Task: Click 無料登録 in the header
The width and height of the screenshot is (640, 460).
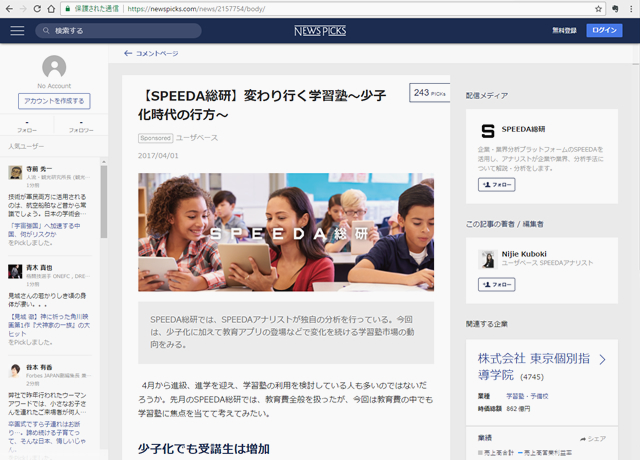Action: [564, 31]
